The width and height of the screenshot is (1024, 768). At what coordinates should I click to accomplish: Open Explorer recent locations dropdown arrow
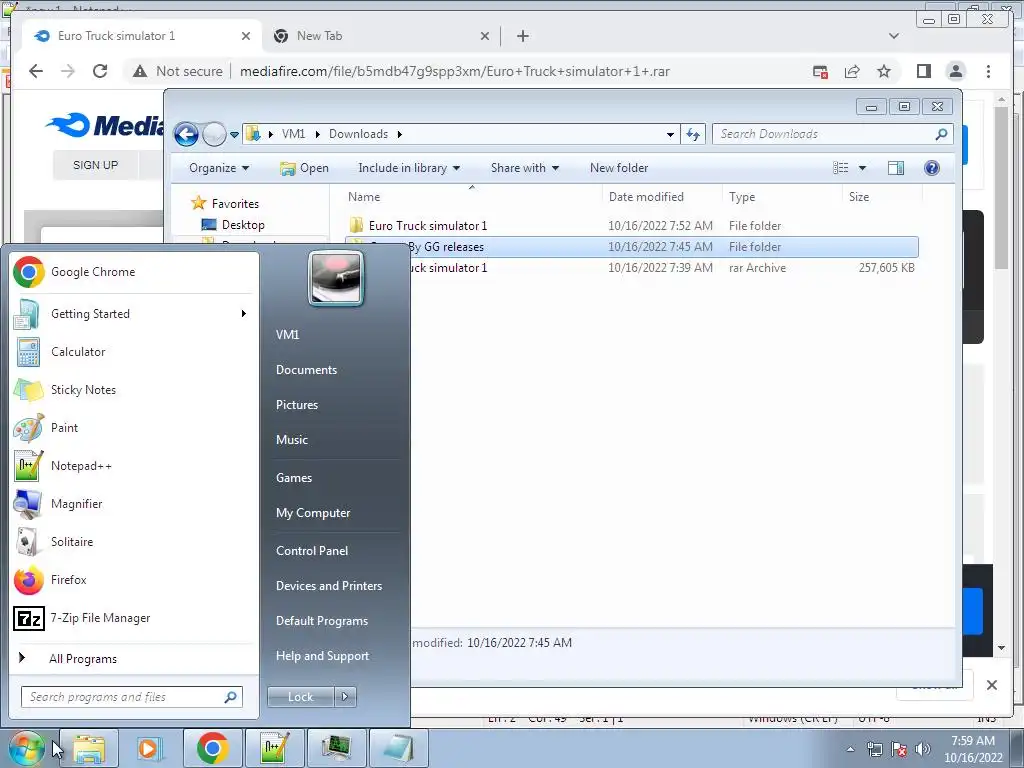coord(234,135)
